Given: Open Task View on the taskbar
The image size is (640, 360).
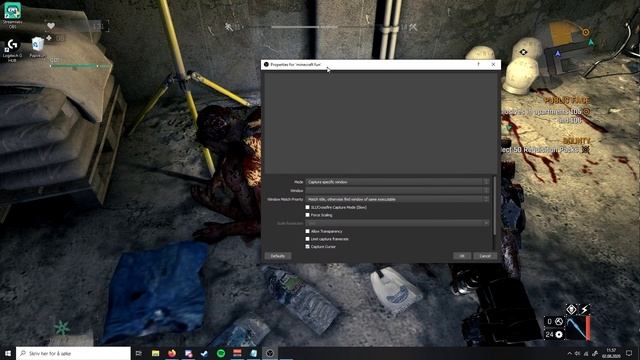Looking at the screenshot, I should 139,353.
